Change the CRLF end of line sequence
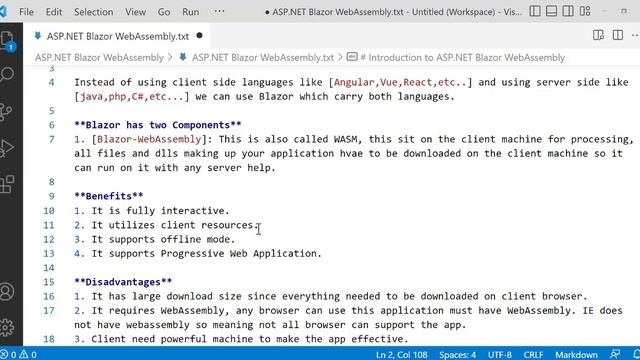The image size is (640, 360). tap(533, 354)
